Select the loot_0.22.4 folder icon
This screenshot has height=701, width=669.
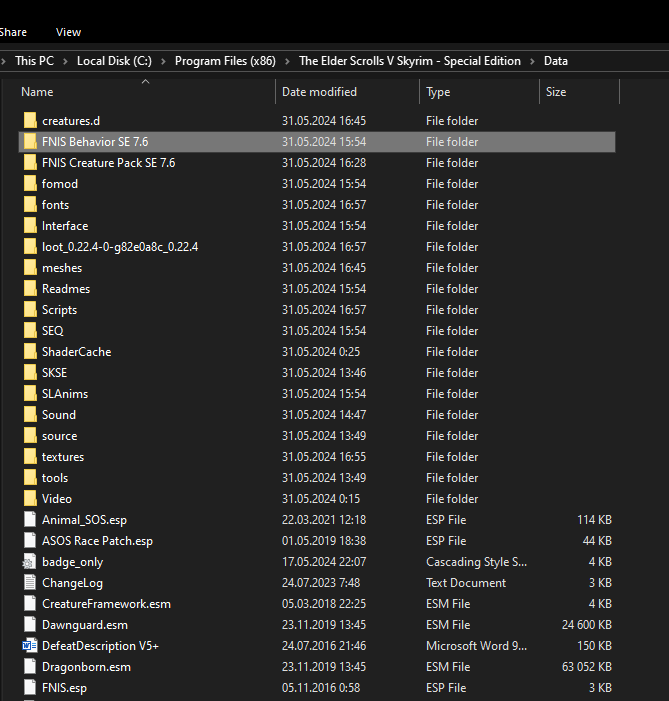30,247
